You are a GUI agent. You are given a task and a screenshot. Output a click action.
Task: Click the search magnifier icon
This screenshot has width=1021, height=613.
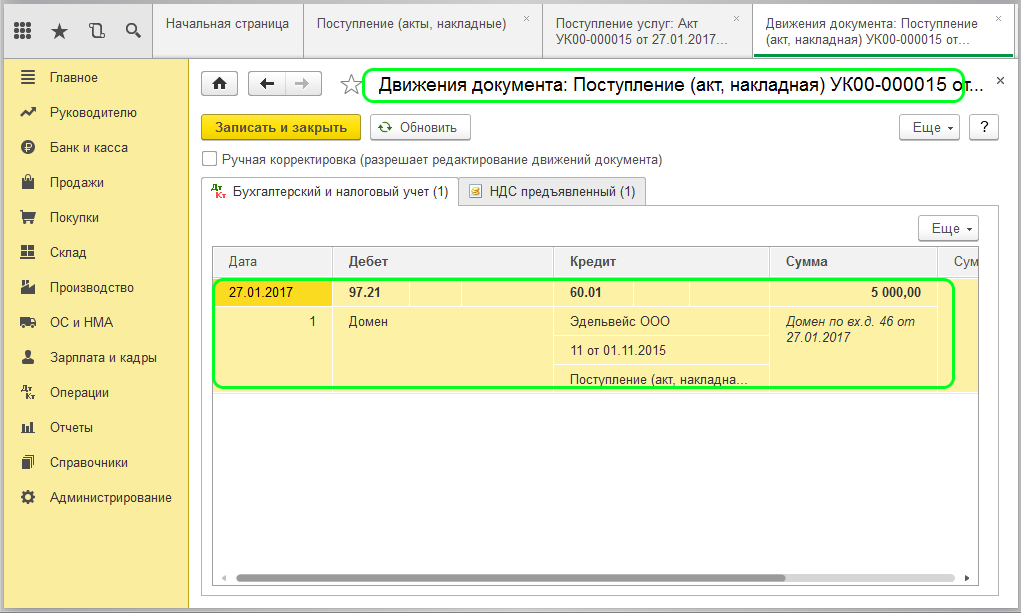pyautogui.click(x=133, y=31)
